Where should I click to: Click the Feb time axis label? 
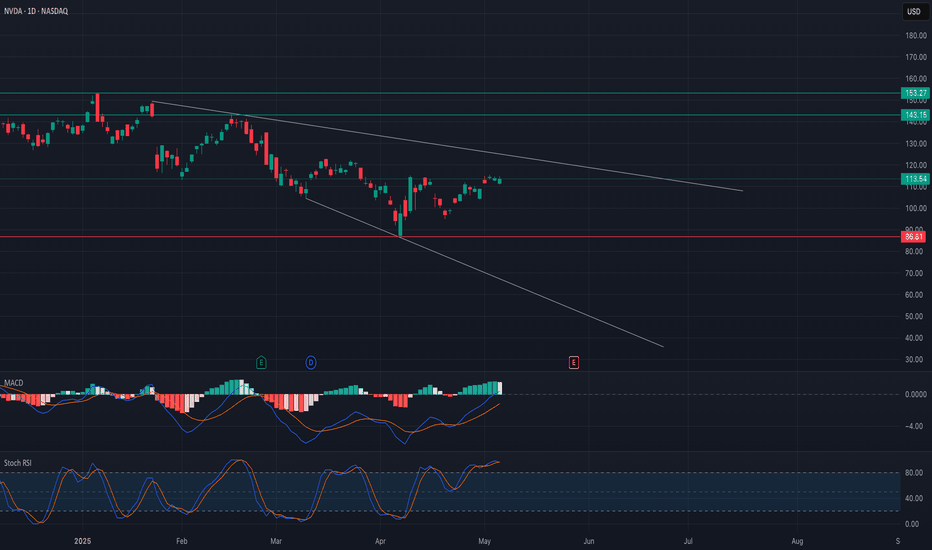182,541
